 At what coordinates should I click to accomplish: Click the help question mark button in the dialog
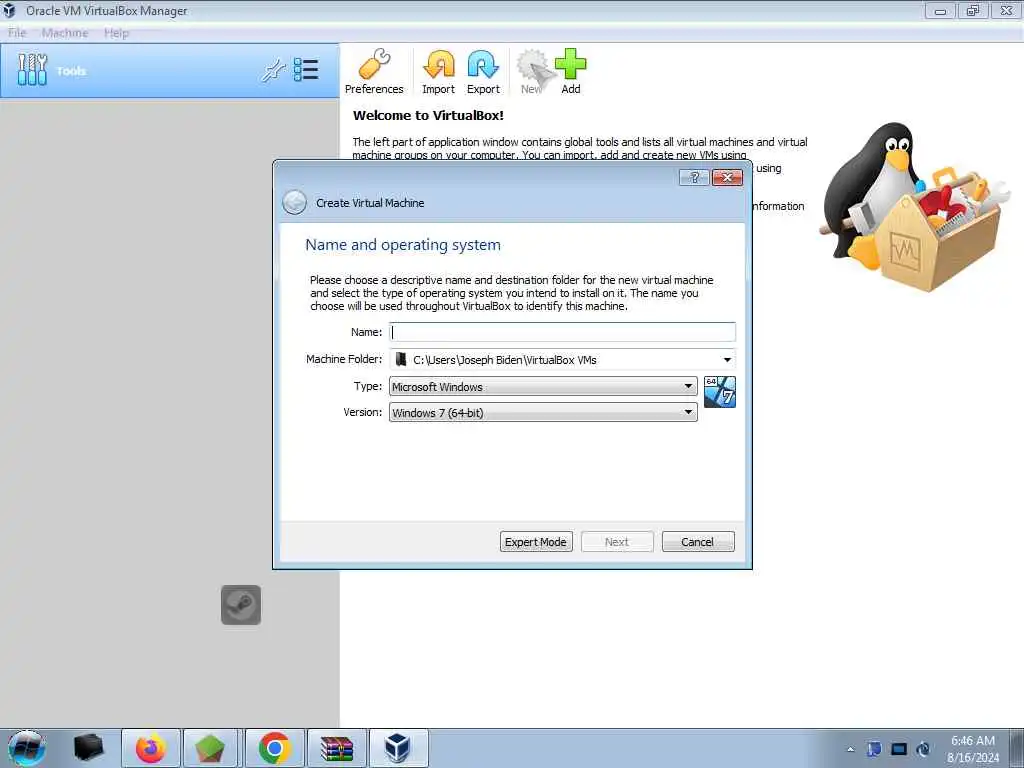click(x=694, y=178)
